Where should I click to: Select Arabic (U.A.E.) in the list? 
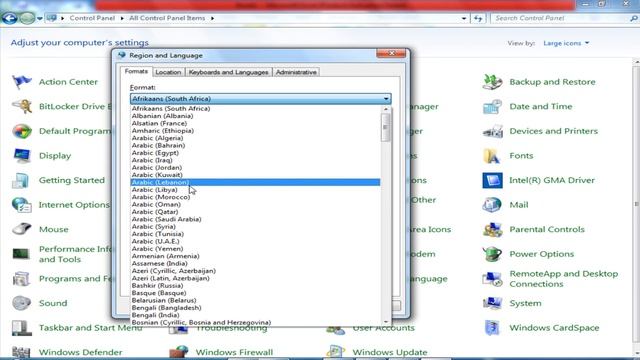pyautogui.click(x=255, y=241)
